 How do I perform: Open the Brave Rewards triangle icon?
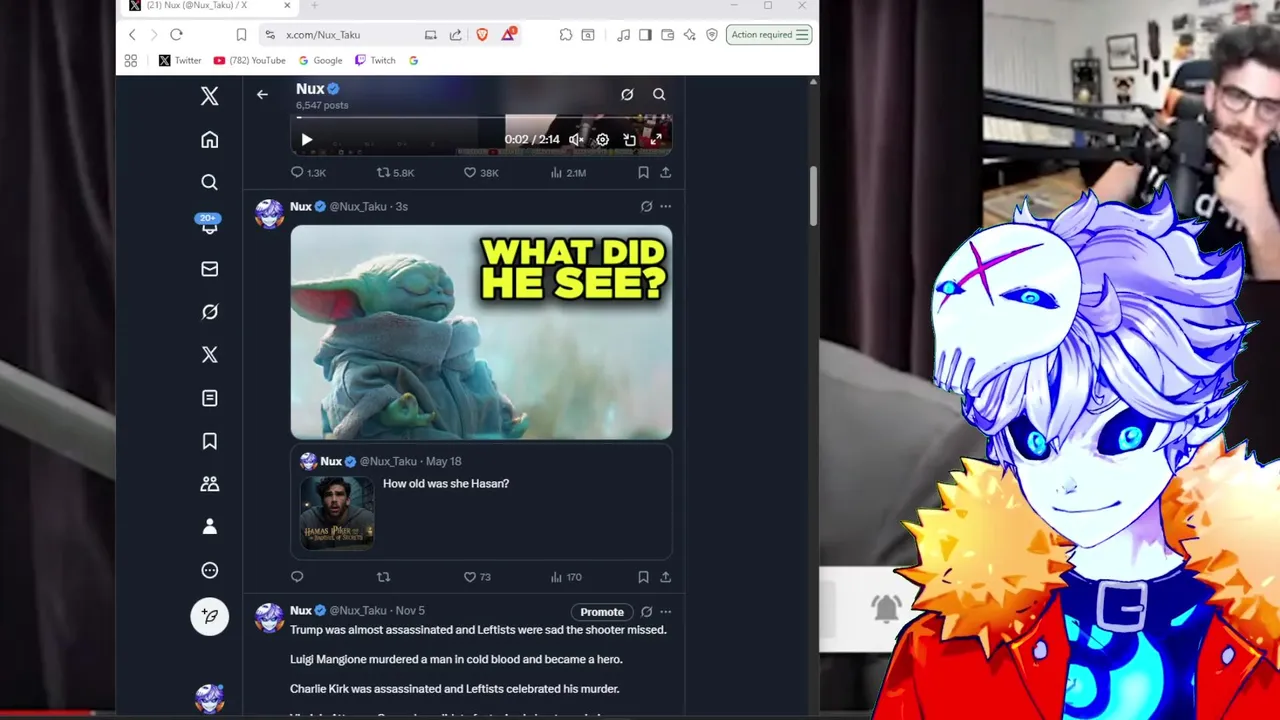[x=508, y=34]
